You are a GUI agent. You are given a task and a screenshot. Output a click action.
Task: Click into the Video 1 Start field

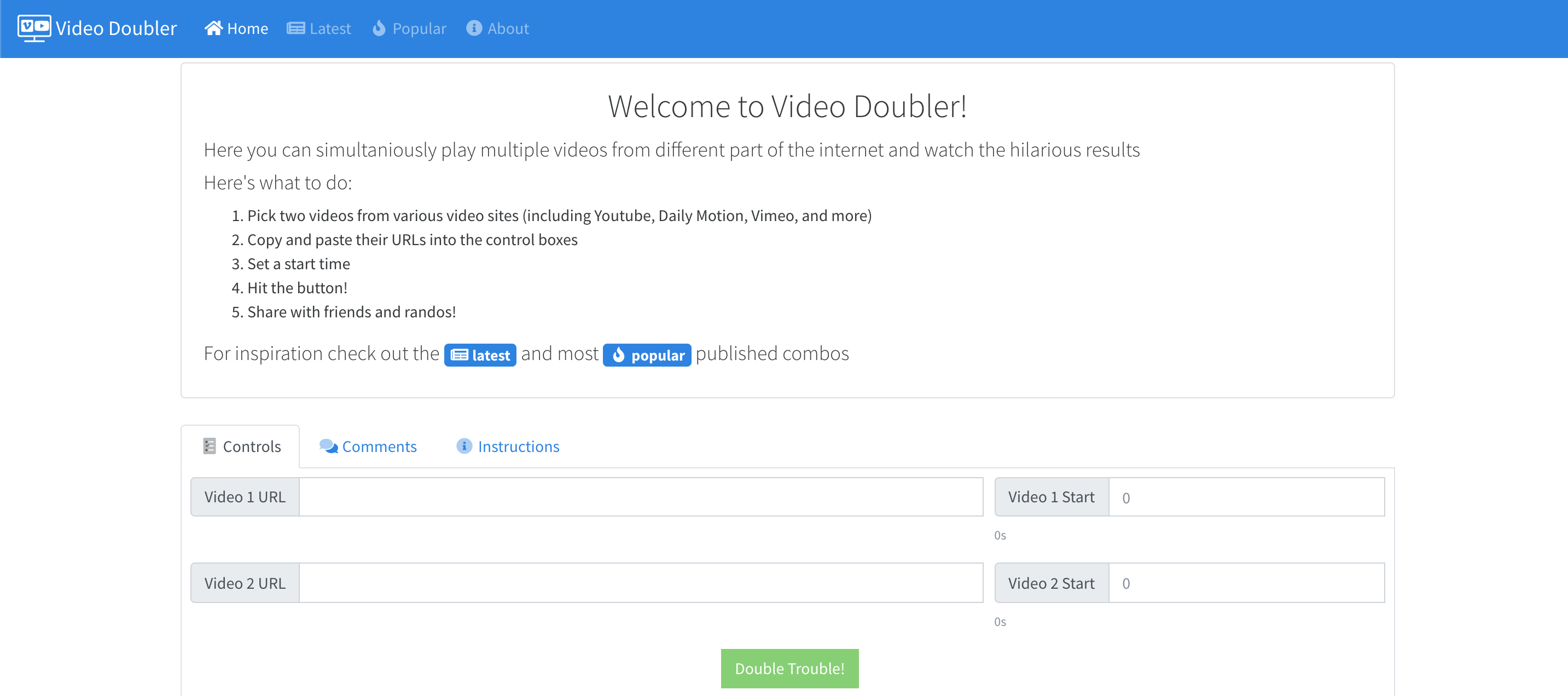1245,497
